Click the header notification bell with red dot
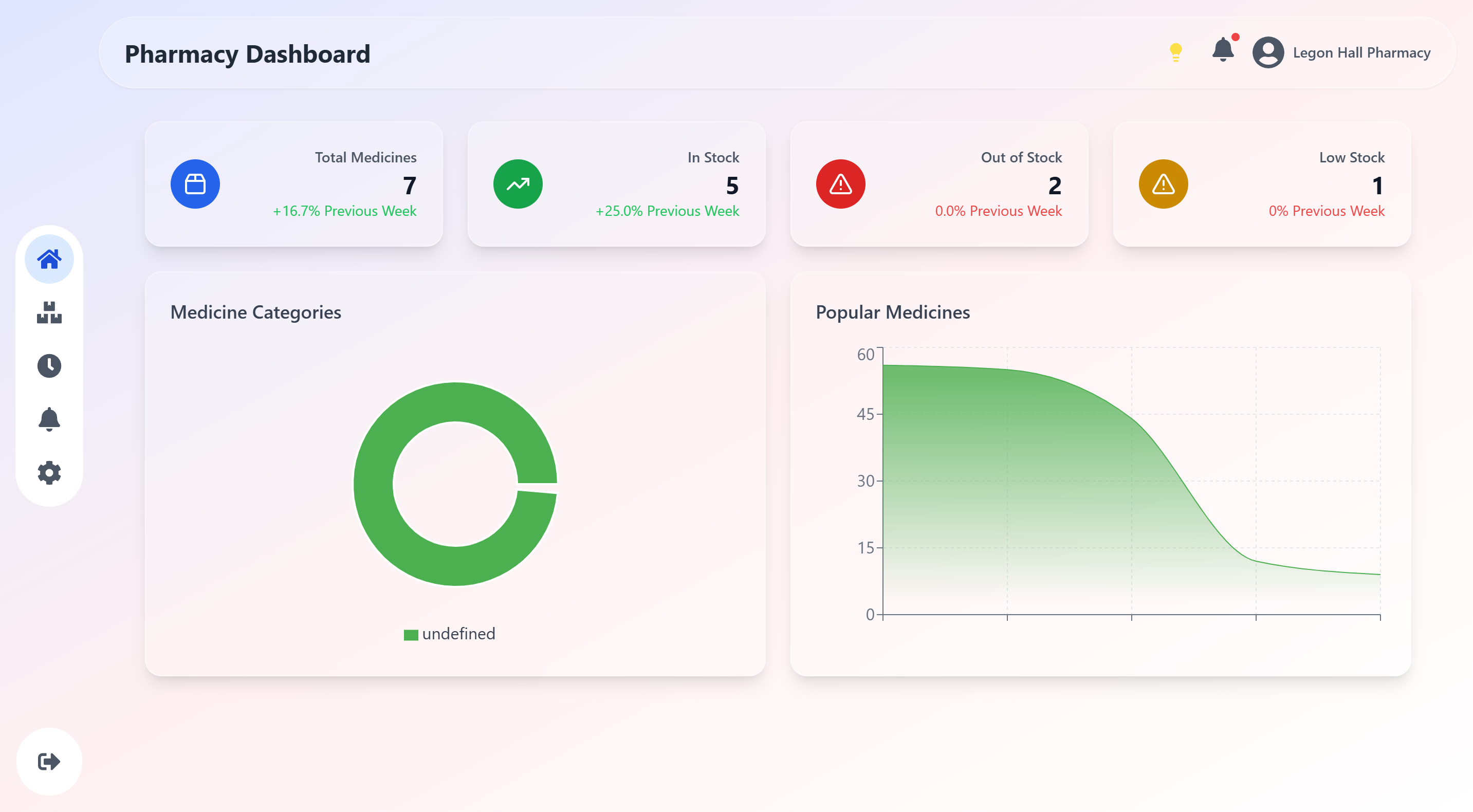This screenshot has height=812, width=1473. coord(1223,50)
